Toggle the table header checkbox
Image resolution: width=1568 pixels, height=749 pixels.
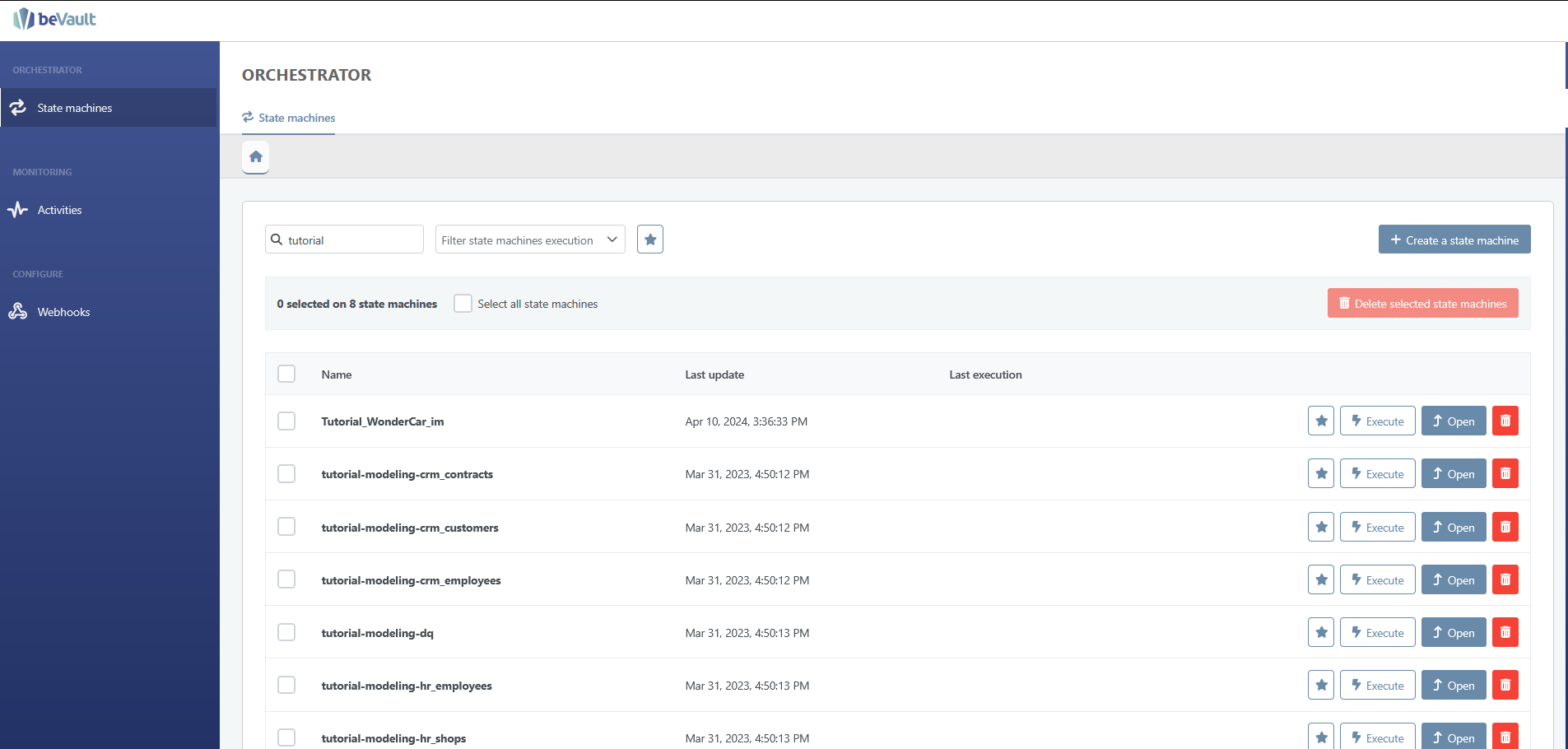(x=286, y=374)
